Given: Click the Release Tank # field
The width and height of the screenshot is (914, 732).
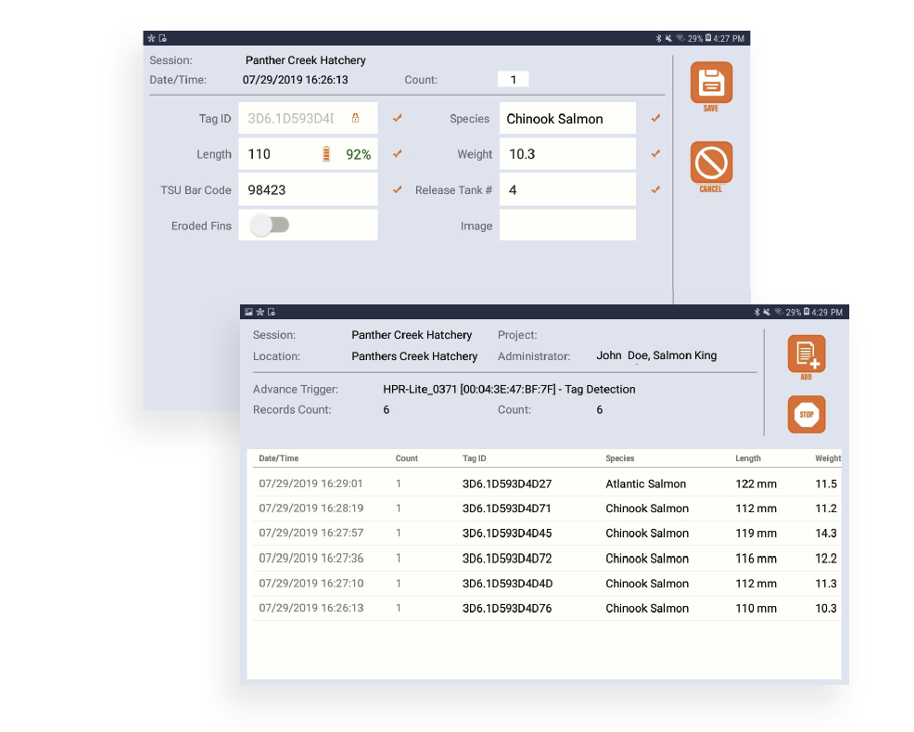Looking at the screenshot, I should 568,189.
